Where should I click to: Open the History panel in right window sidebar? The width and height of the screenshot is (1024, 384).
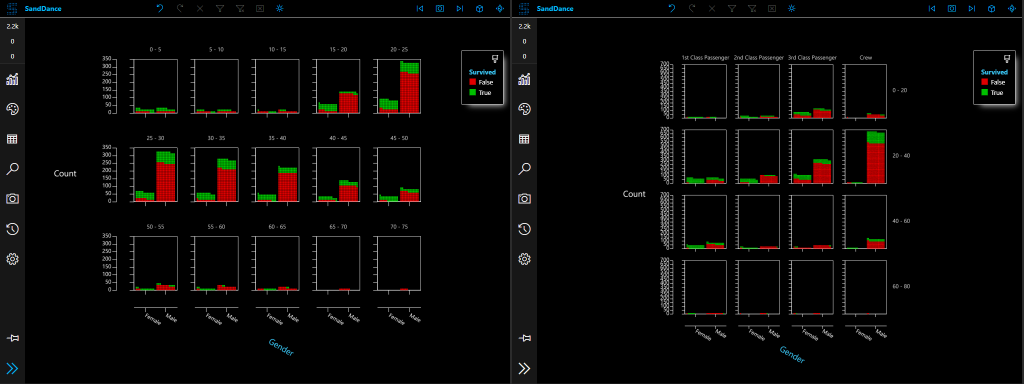tap(524, 229)
